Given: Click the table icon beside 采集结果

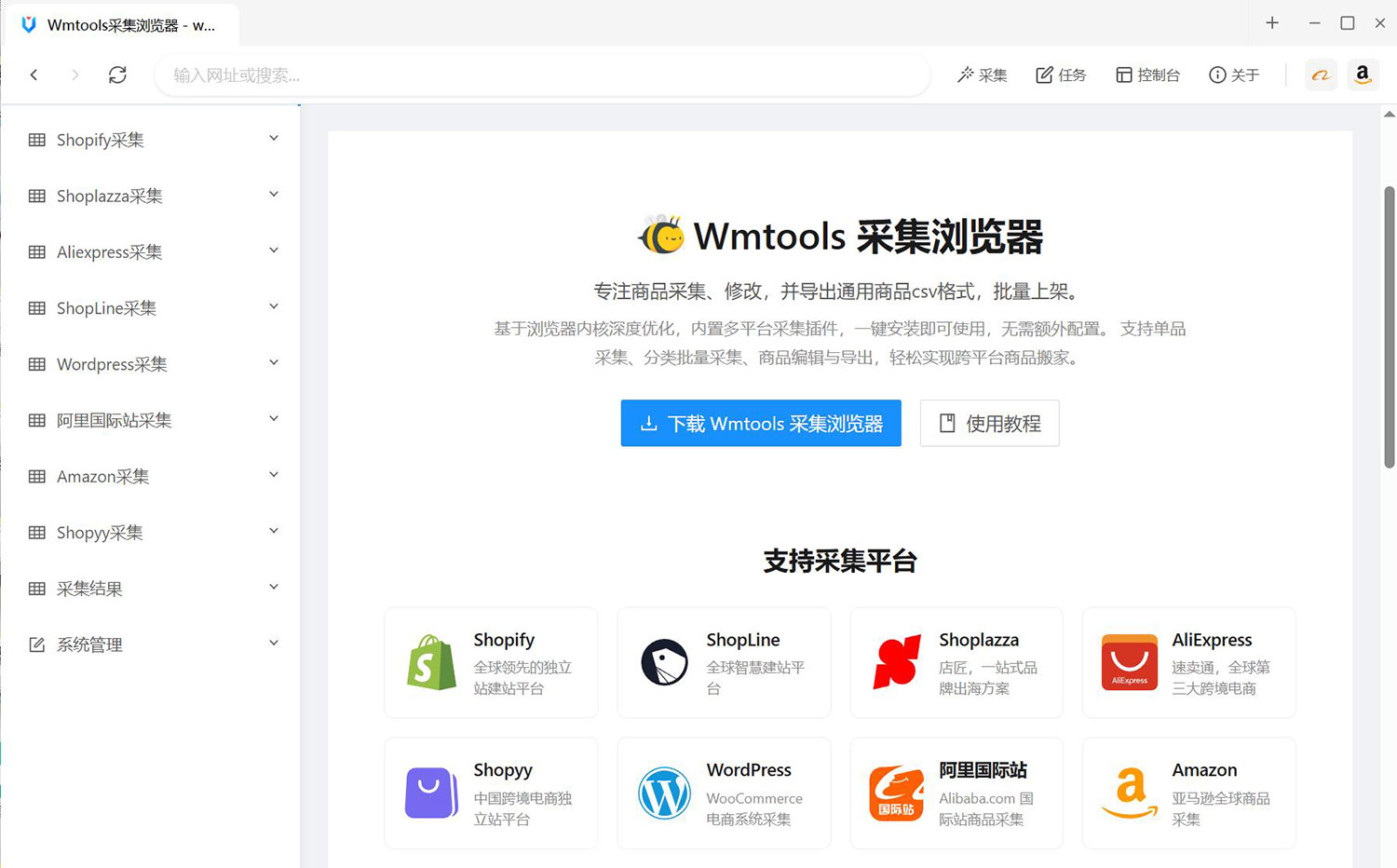Looking at the screenshot, I should (37, 589).
